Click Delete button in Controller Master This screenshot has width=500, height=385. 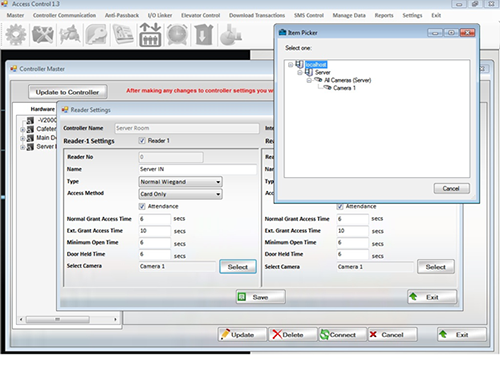tap(292, 334)
